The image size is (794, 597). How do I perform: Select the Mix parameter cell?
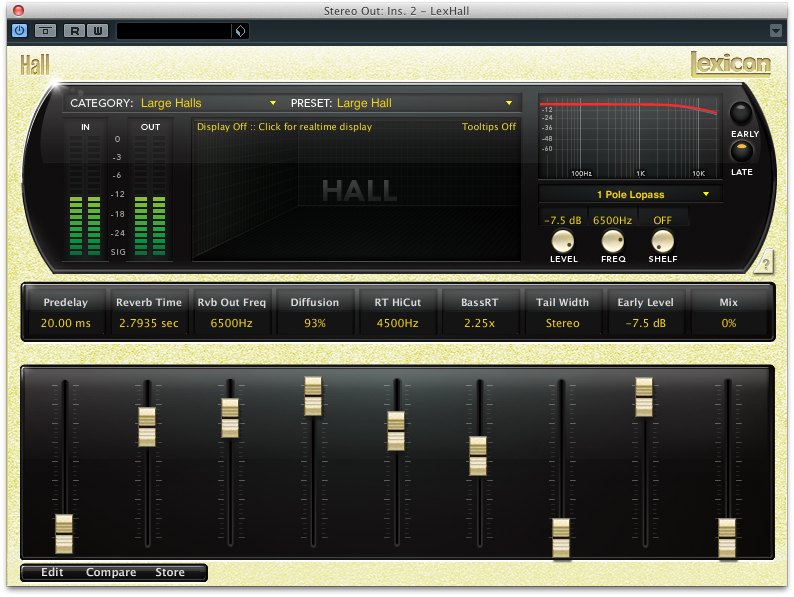[x=729, y=312]
